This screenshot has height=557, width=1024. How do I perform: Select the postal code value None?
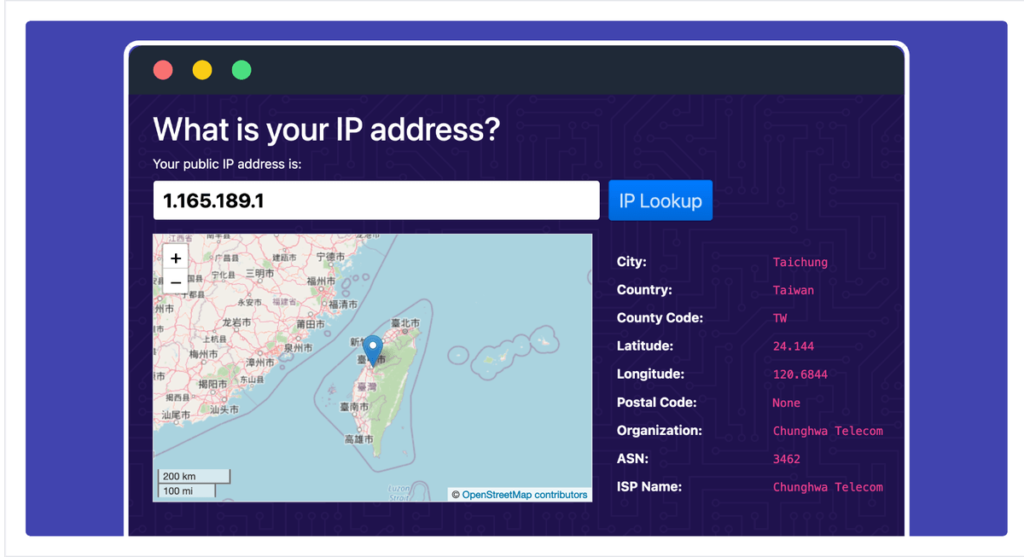(x=786, y=403)
